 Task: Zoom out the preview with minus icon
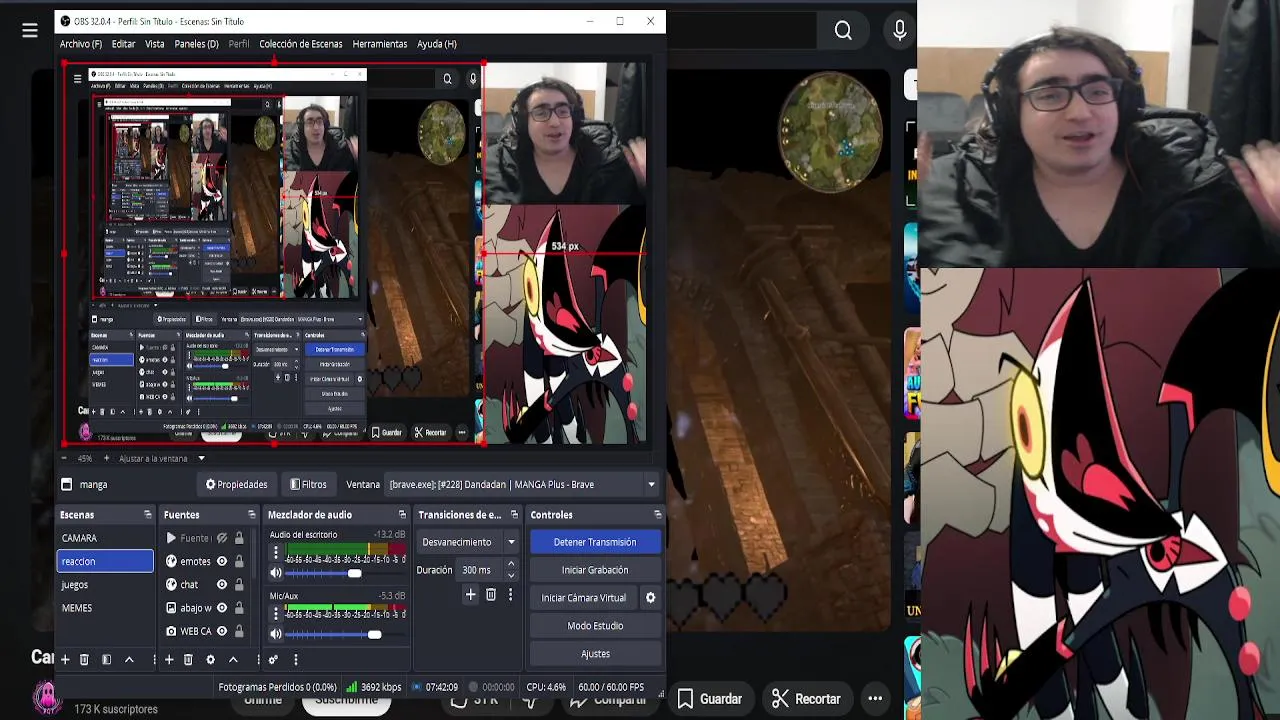pyautogui.click(x=65, y=458)
